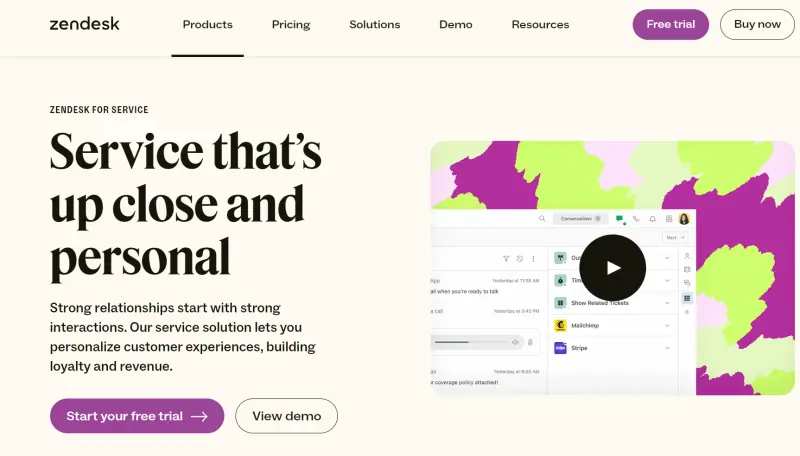Click the highlighted apps grid sidebar icon
The image size is (800, 456).
tap(687, 298)
